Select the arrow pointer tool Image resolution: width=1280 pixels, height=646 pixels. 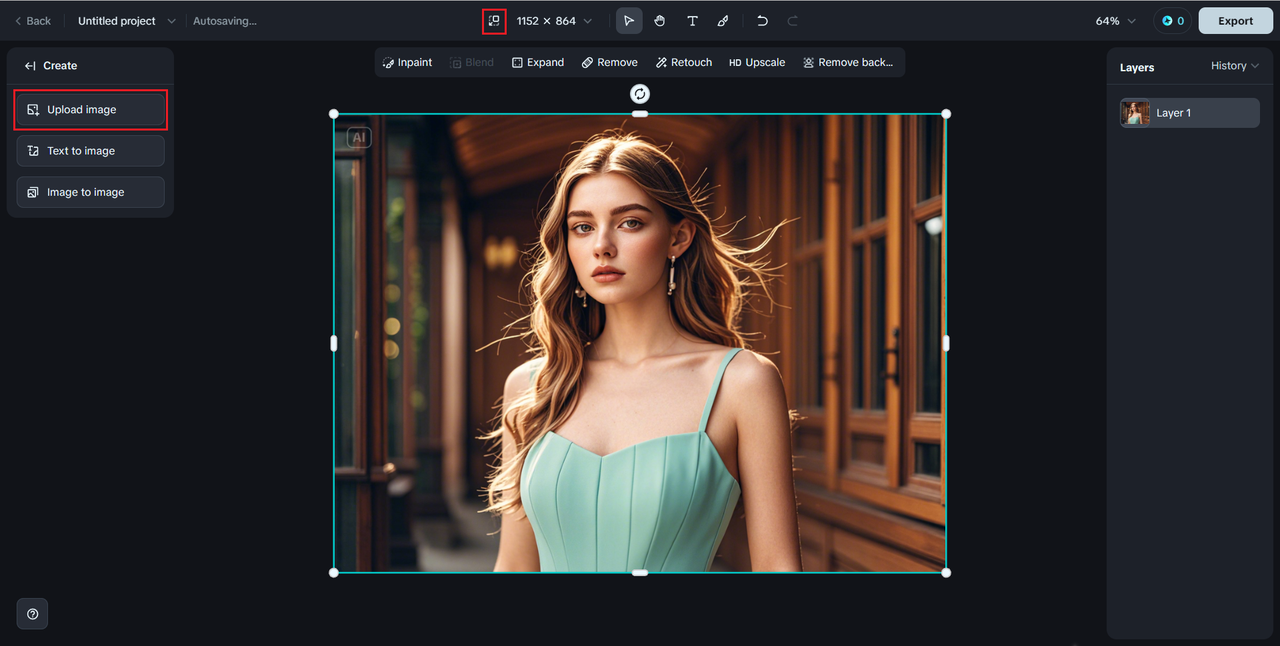click(x=629, y=21)
